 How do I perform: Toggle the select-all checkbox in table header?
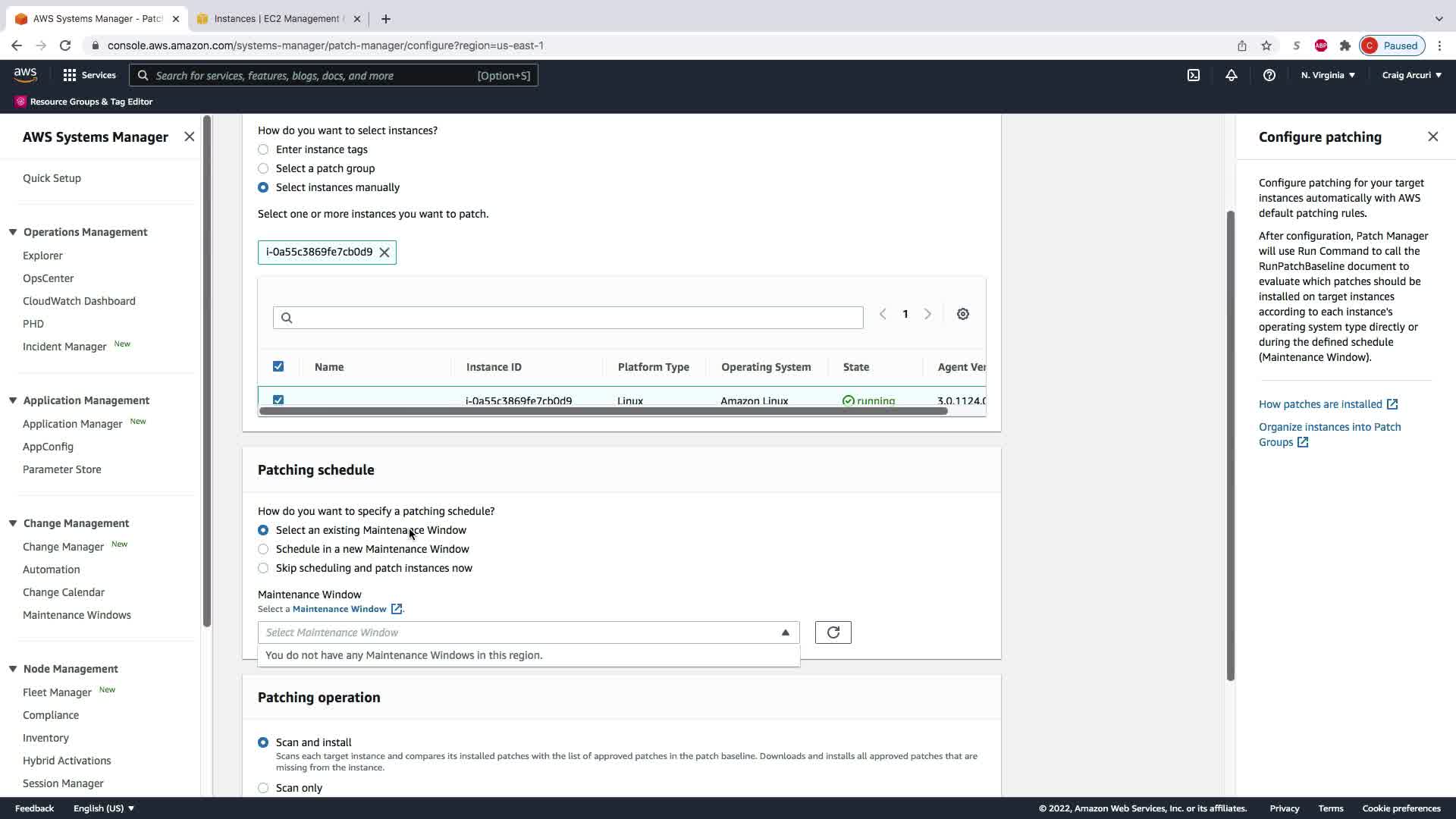coord(278,366)
